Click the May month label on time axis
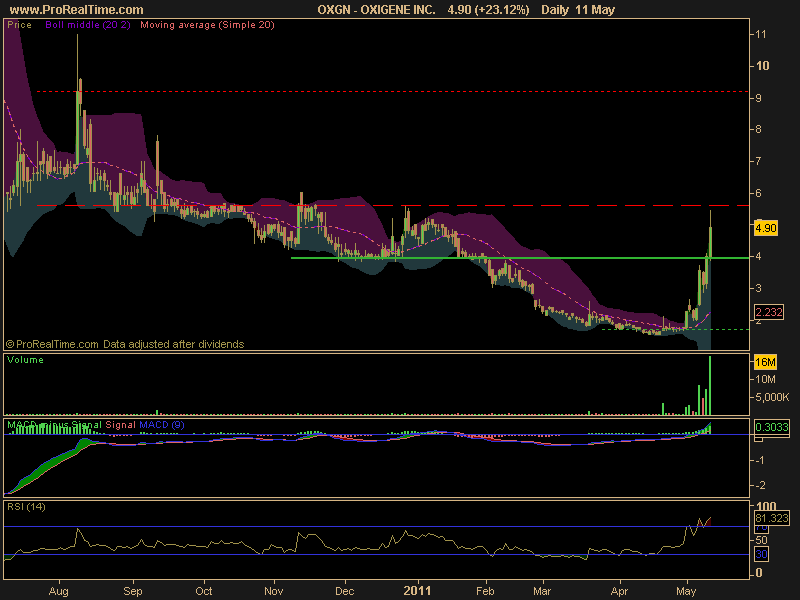Viewport: 800px width, 600px height. [x=686, y=591]
